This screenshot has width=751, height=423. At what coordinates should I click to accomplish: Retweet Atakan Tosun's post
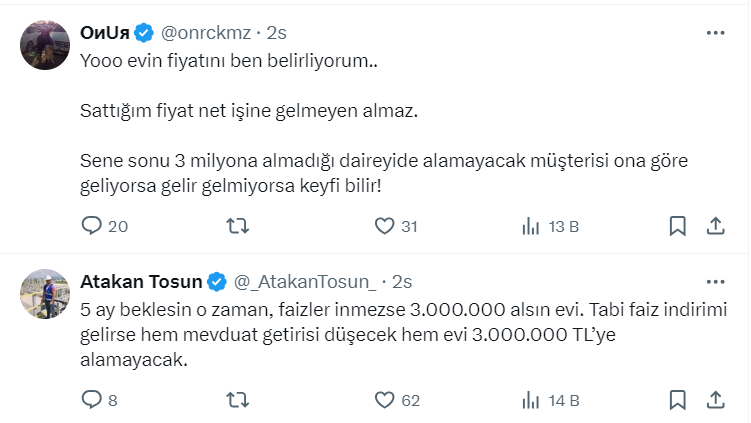click(238, 401)
